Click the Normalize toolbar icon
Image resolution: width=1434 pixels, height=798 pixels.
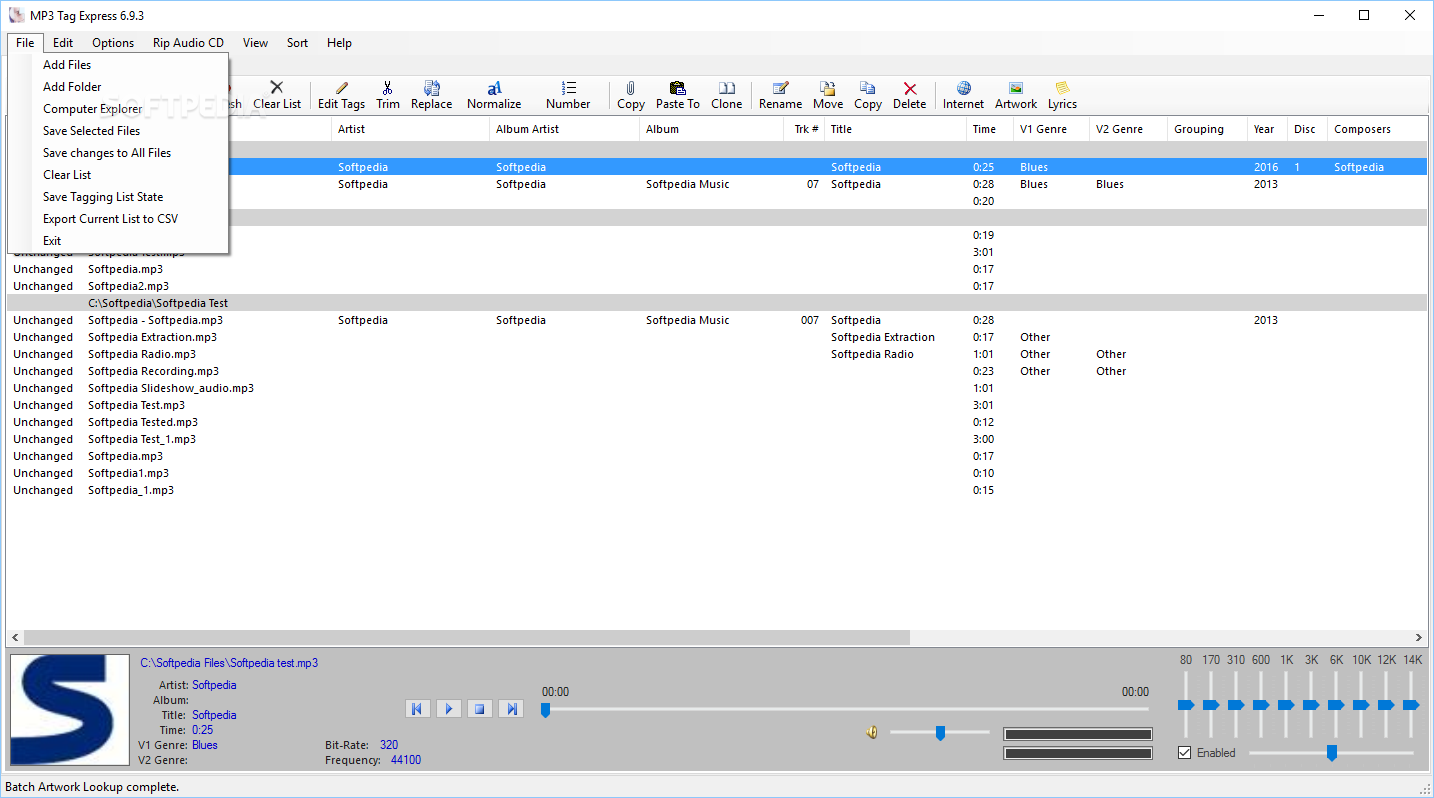pos(494,95)
